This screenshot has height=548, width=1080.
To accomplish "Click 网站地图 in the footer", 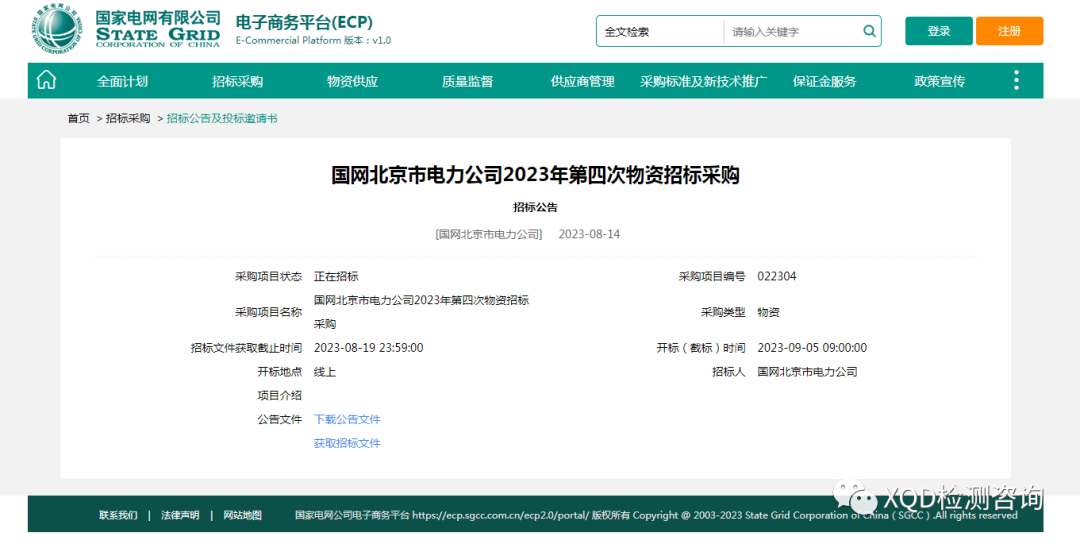I will [x=242, y=515].
